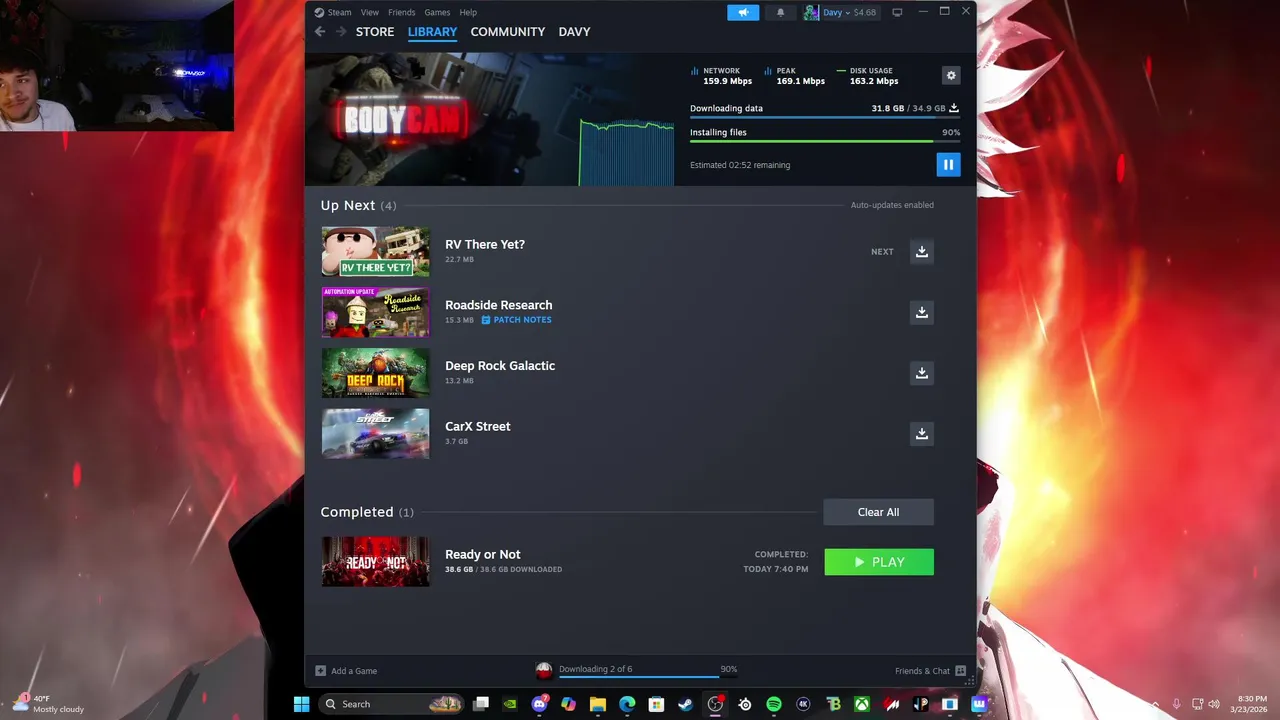Screen dimensions: 1280x720
Task: Open the View menu
Action: tap(370, 12)
